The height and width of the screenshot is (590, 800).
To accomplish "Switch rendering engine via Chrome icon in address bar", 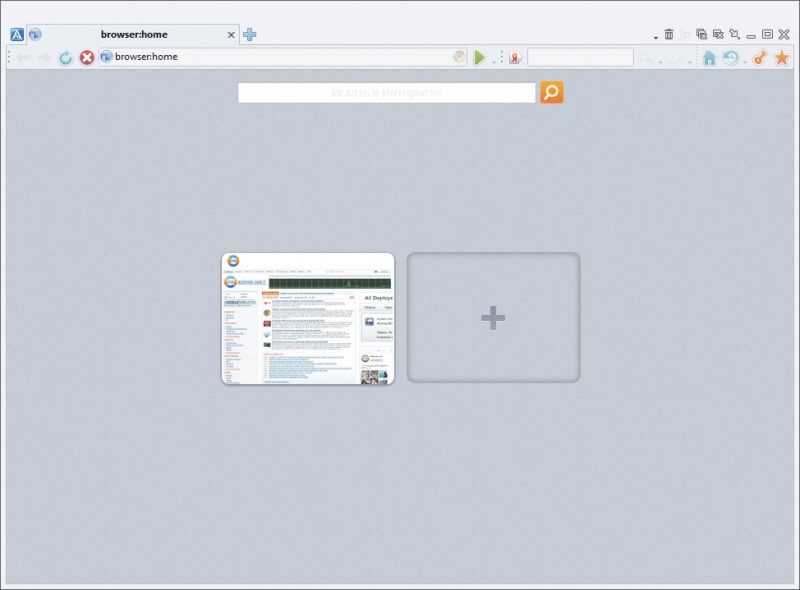I will [x=459, y=57].
